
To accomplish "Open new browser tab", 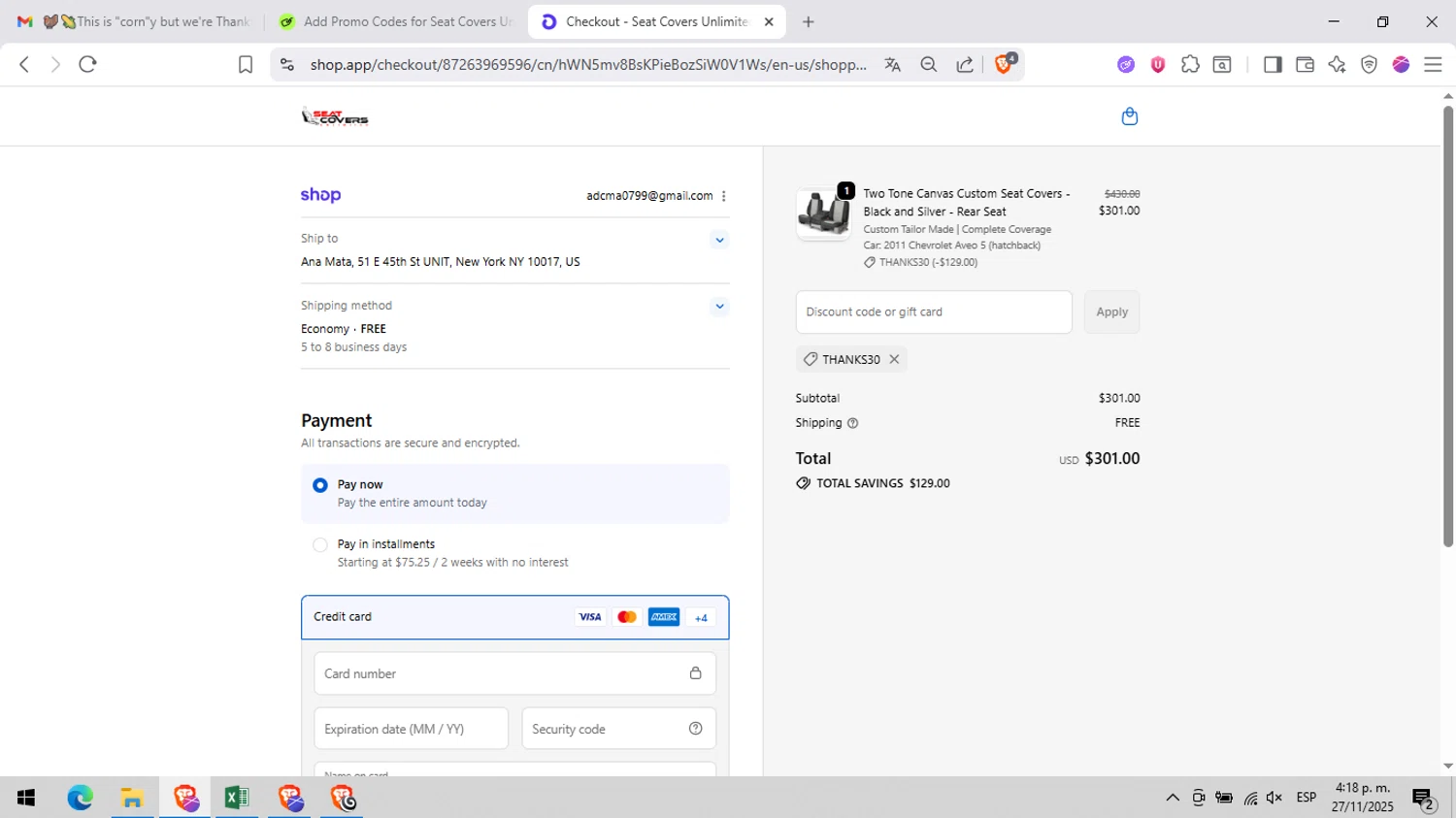I will [808, 21].
